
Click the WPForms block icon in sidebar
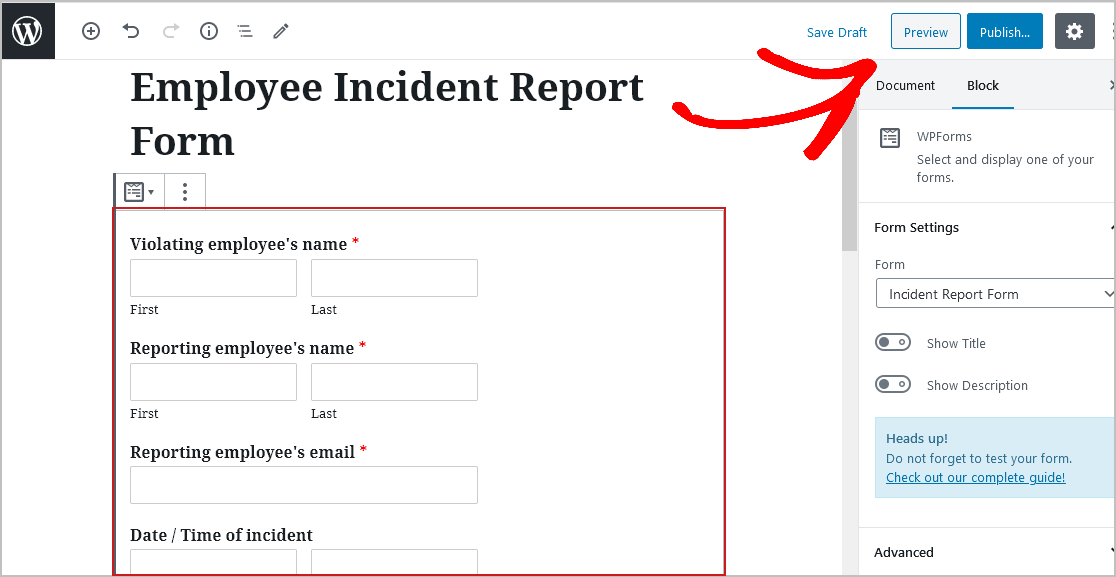pyautogui.click(x=890, y=138)
